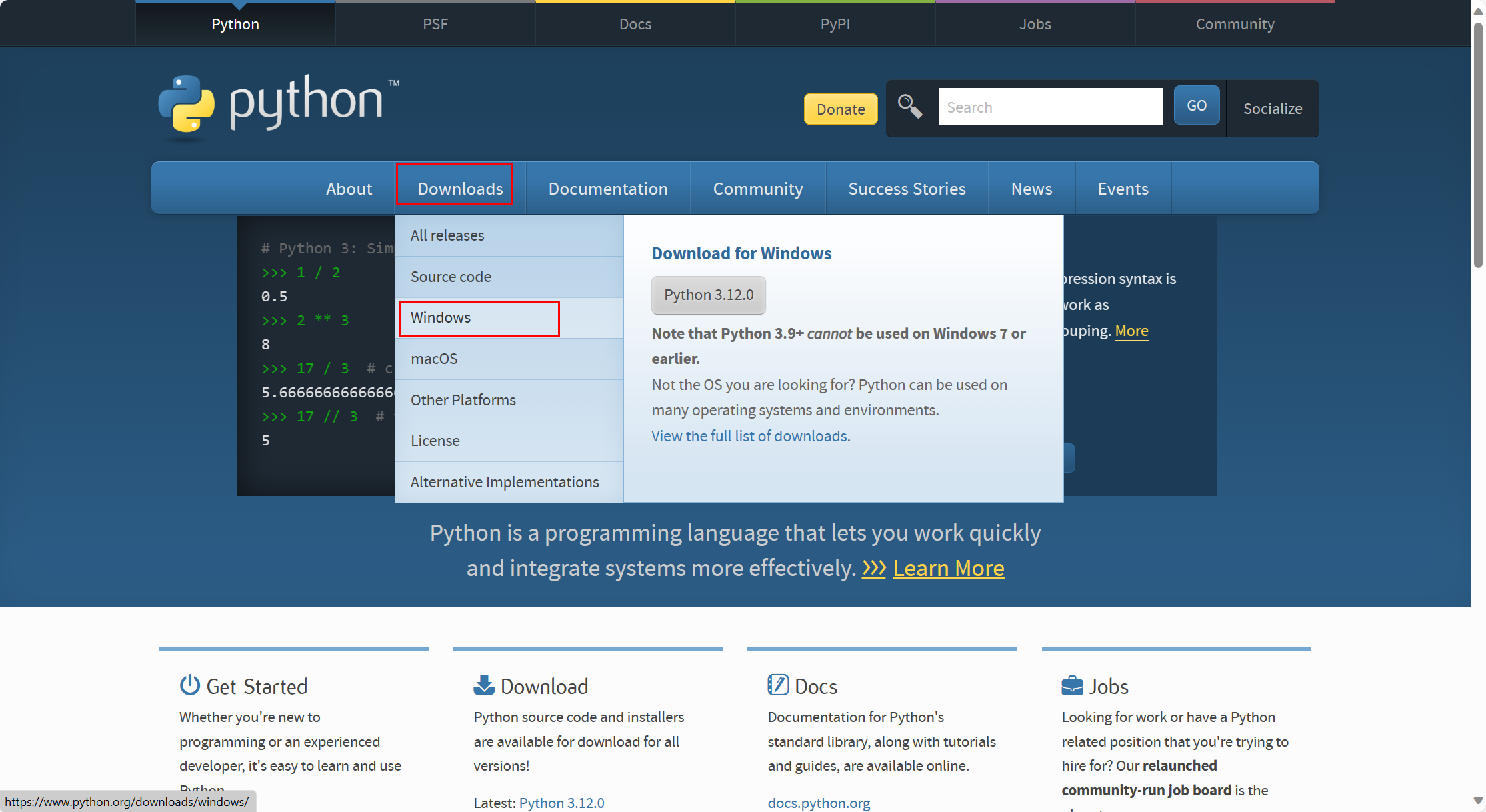Screen dimensions: 1486x812
Task: Click the yellow triple-chevron arrows icon
Action: pyautogui.click(x=873, y=568)
